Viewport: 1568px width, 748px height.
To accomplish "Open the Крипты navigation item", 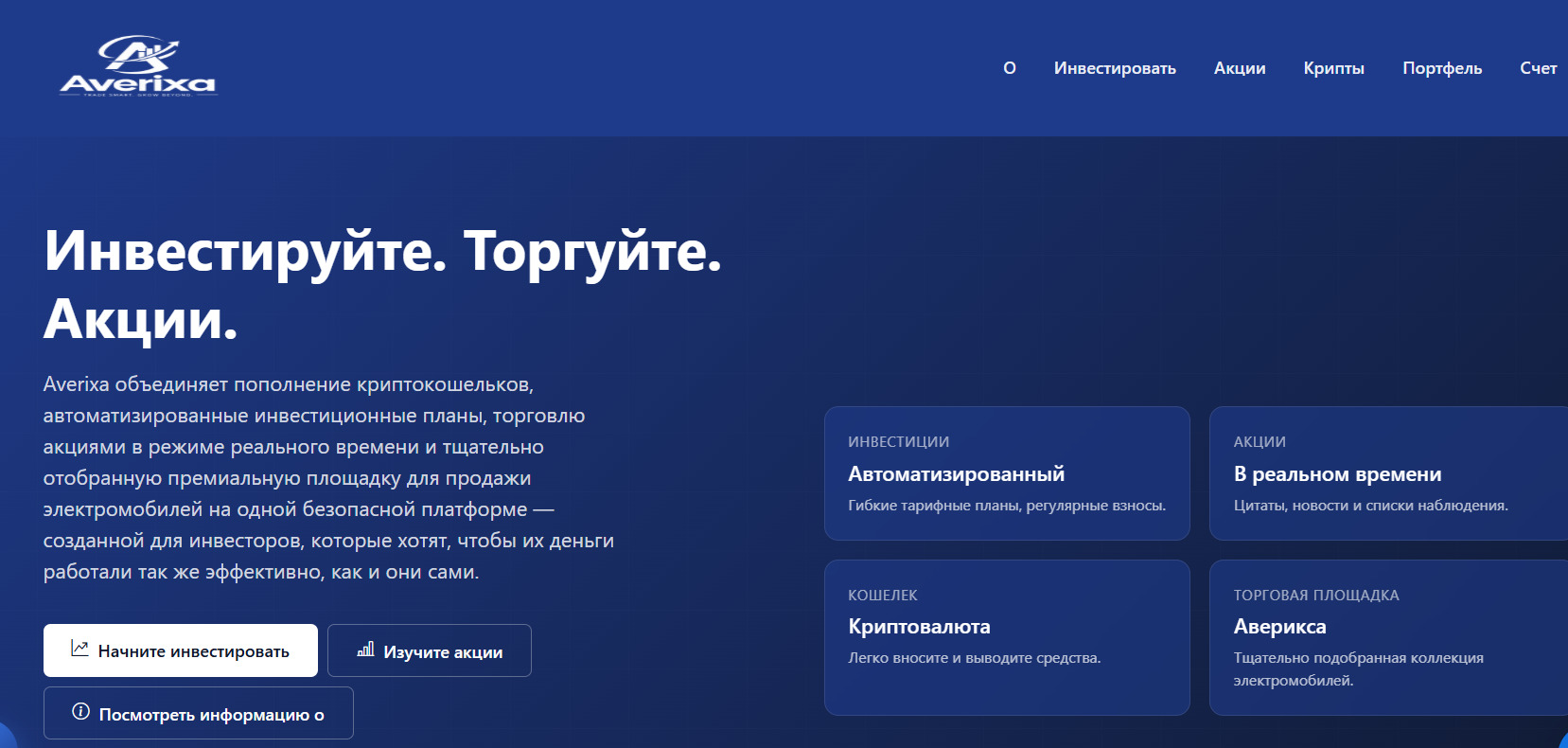I will click(1333, 68).
